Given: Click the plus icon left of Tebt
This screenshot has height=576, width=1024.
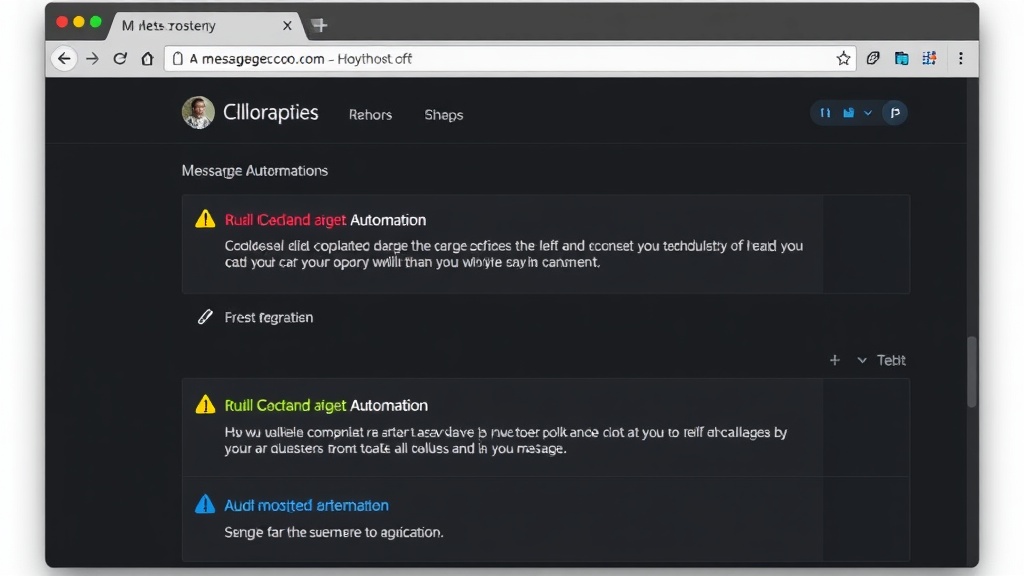Looking at the screenshot, I should pyautogui.click(x=835, y=360).
